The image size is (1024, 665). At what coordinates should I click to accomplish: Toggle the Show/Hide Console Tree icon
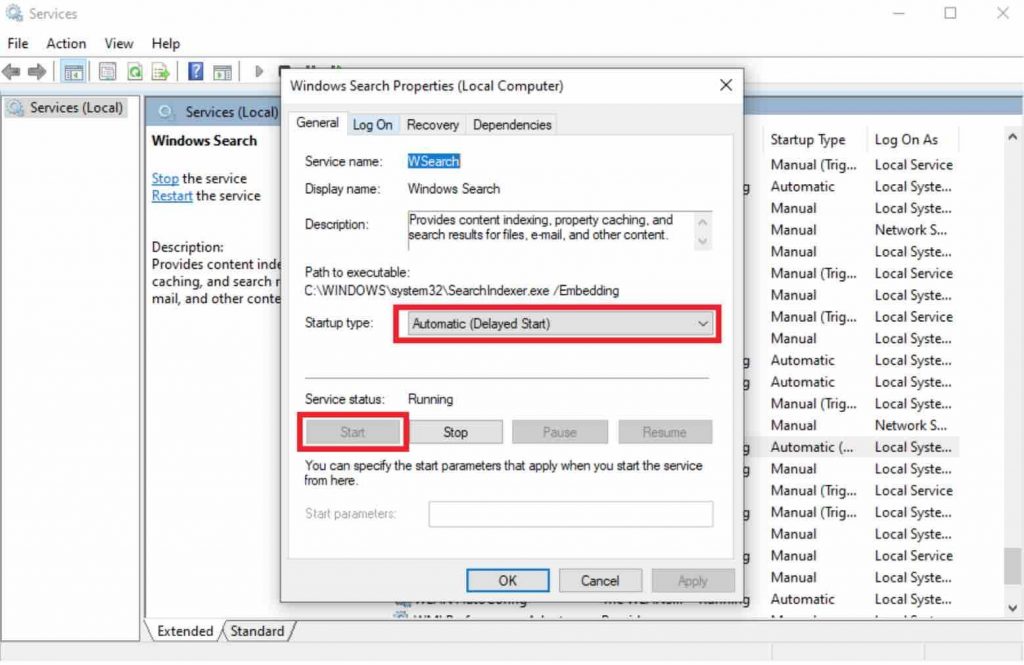click(x=73, y=71)
